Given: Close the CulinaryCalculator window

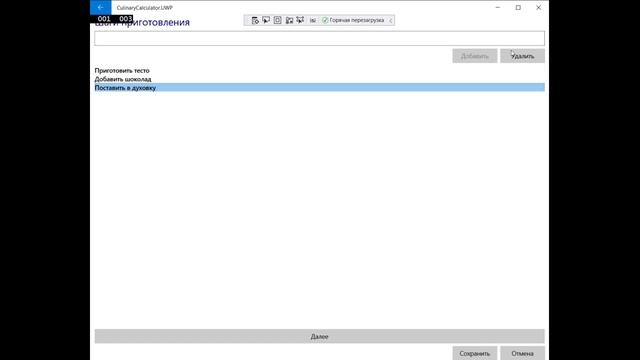Looking at the screenshot, I should coord(538,7).
